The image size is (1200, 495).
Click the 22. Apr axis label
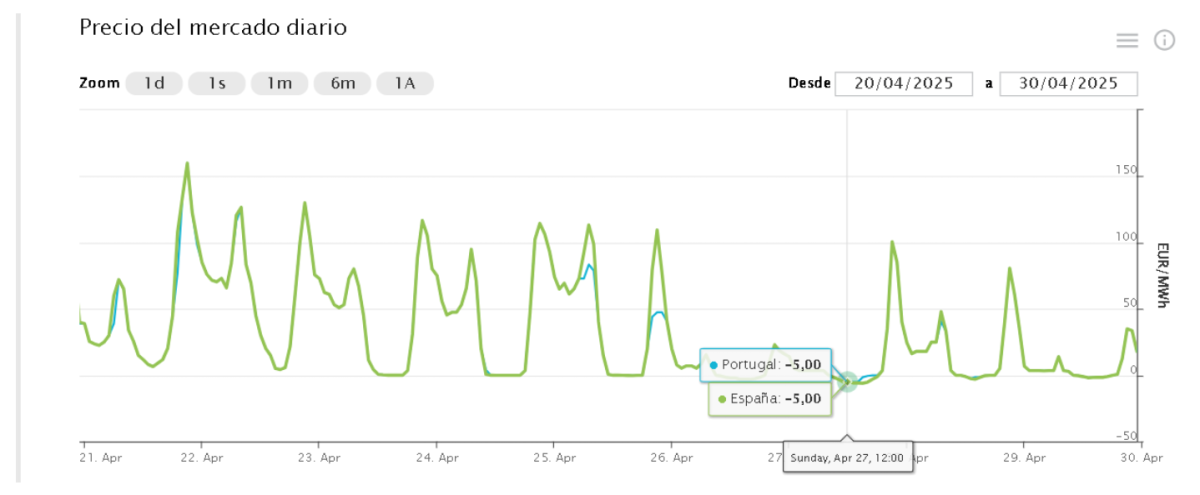click(x=201, y=457)
